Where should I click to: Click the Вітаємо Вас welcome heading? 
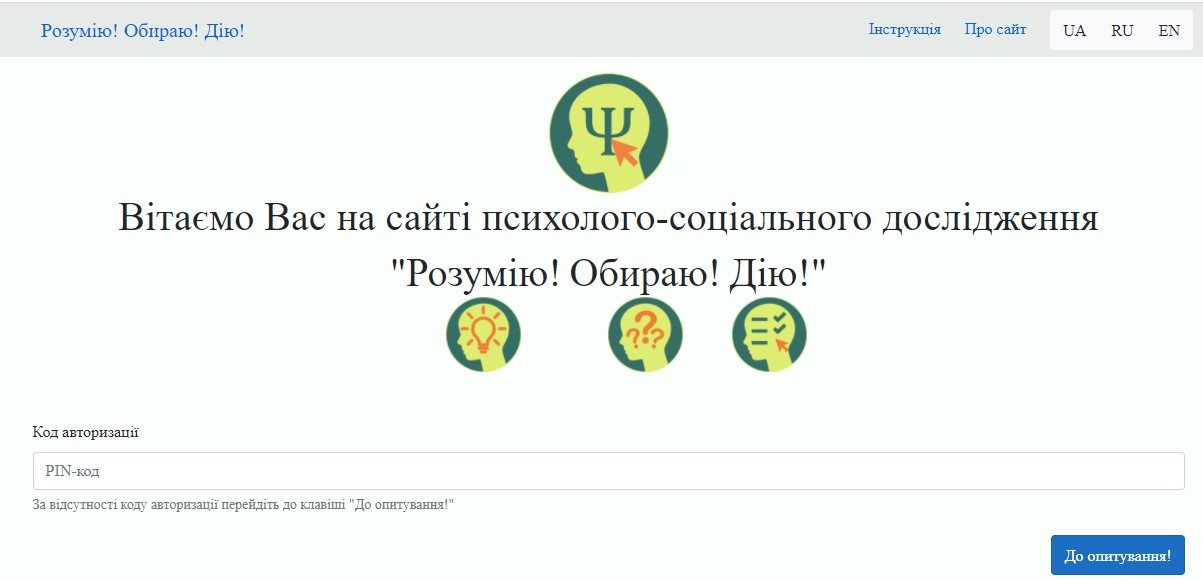pyautogui.click(x=609, y=218)
